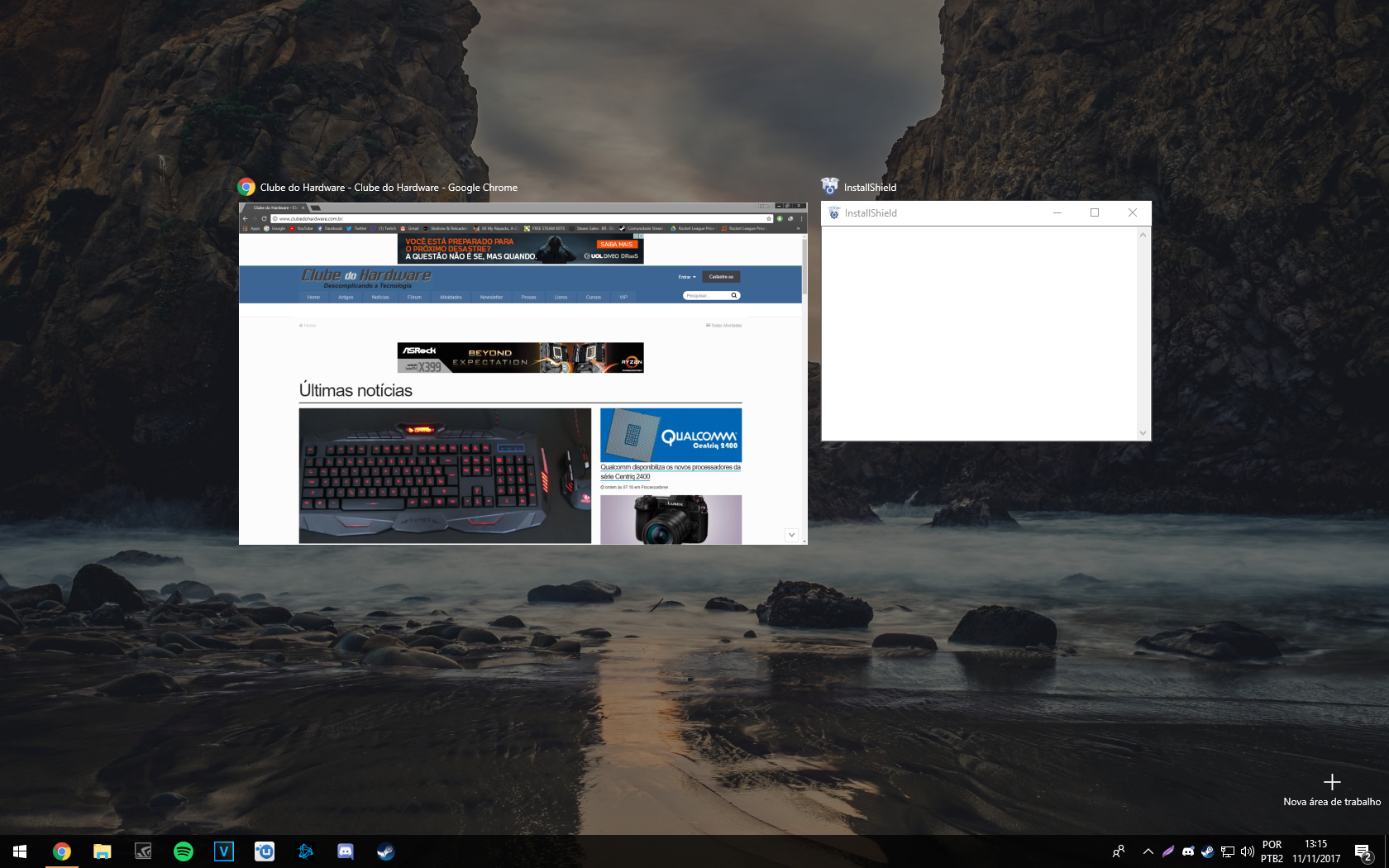Click the purple feather tray icon
Image resolution: width=1389 pixels, height=868 pixels.
point(1168,851)
